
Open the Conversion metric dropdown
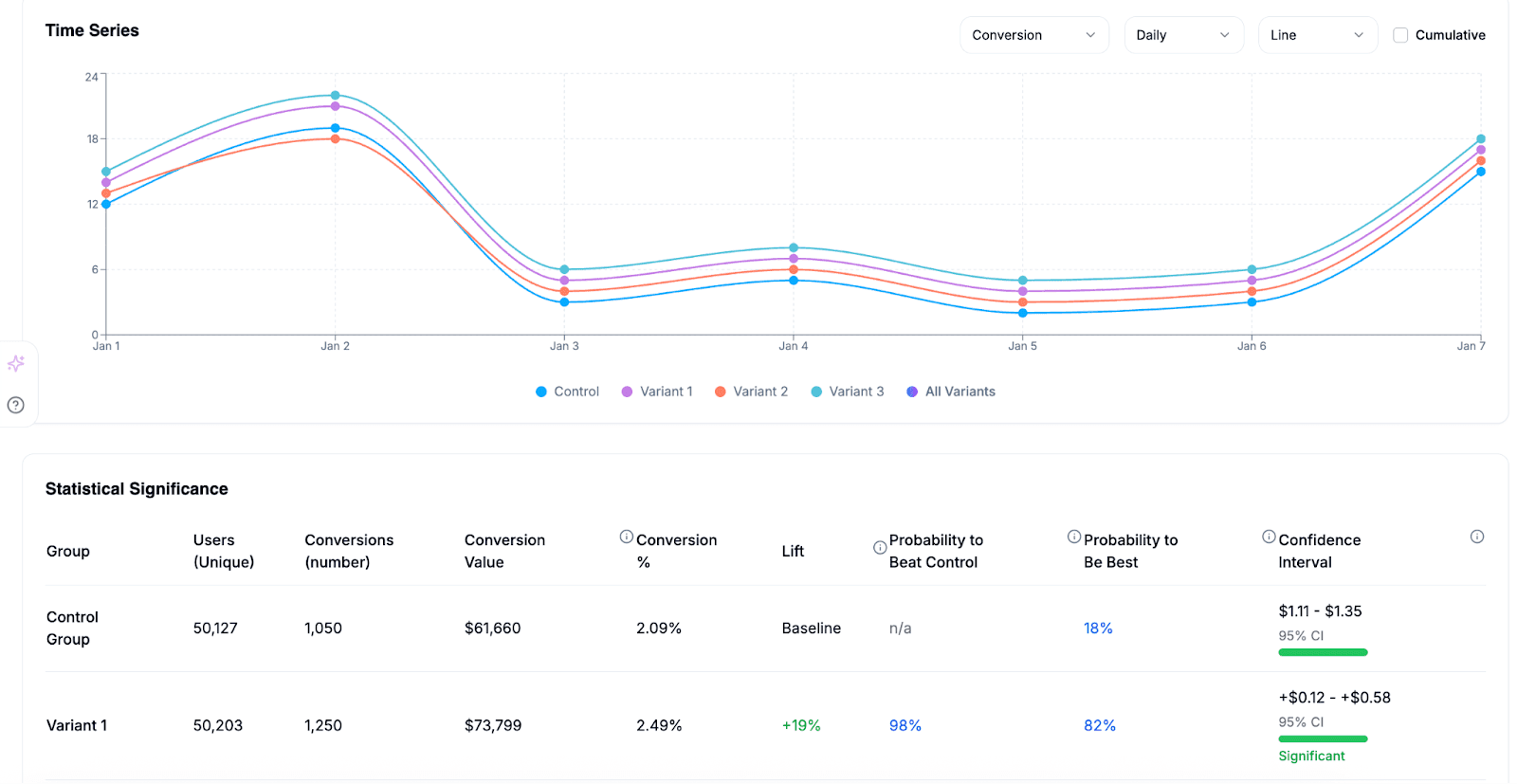1033,35
